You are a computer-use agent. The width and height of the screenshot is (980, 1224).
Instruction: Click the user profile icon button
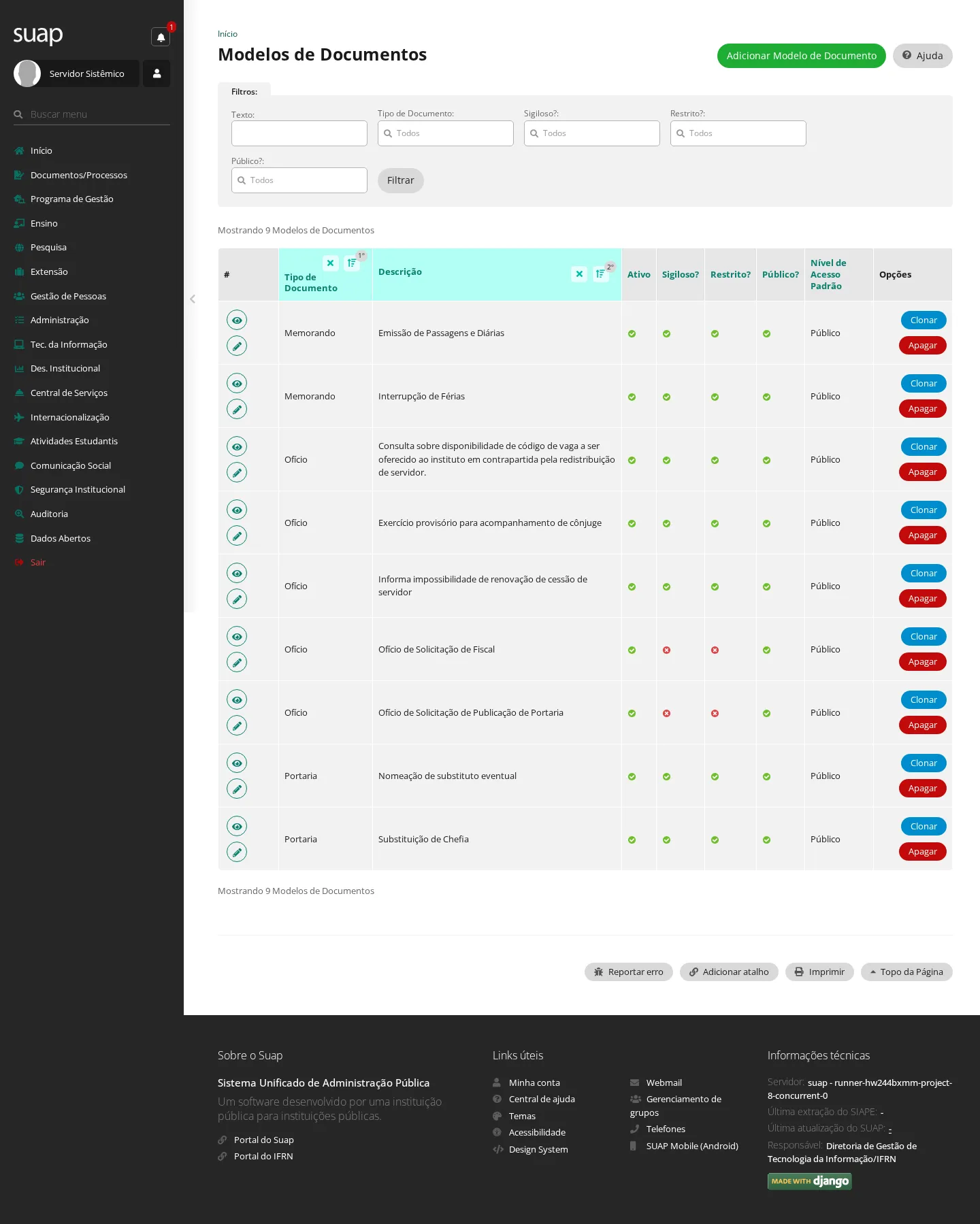(x=157, y=73)
